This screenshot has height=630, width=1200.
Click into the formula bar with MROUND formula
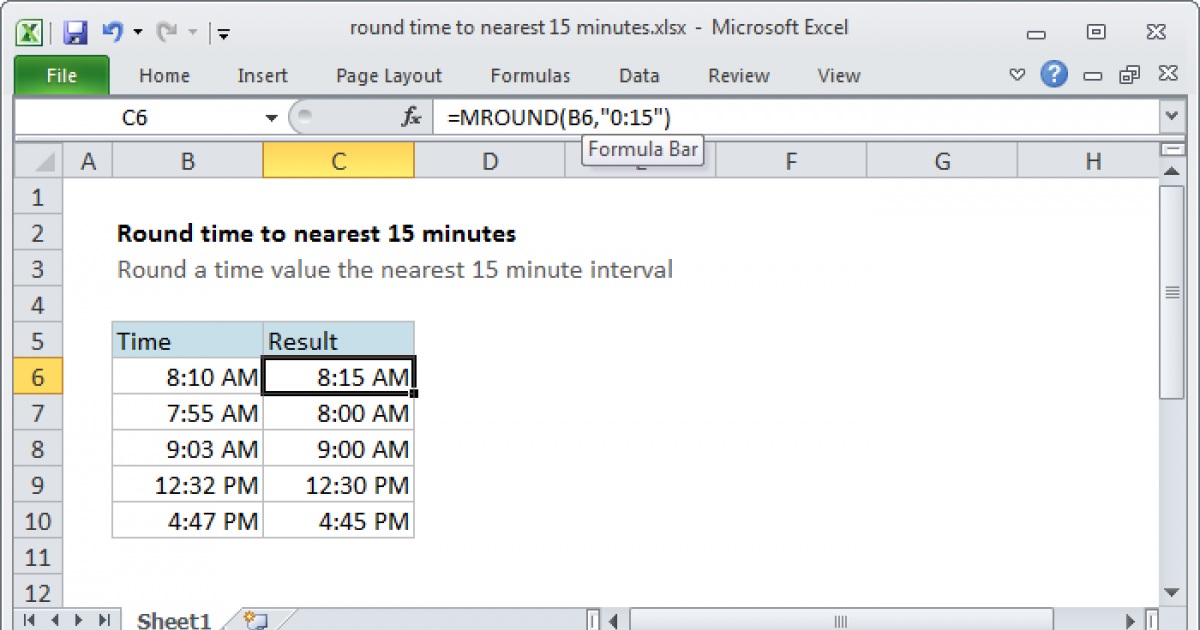tap(796, 118)
